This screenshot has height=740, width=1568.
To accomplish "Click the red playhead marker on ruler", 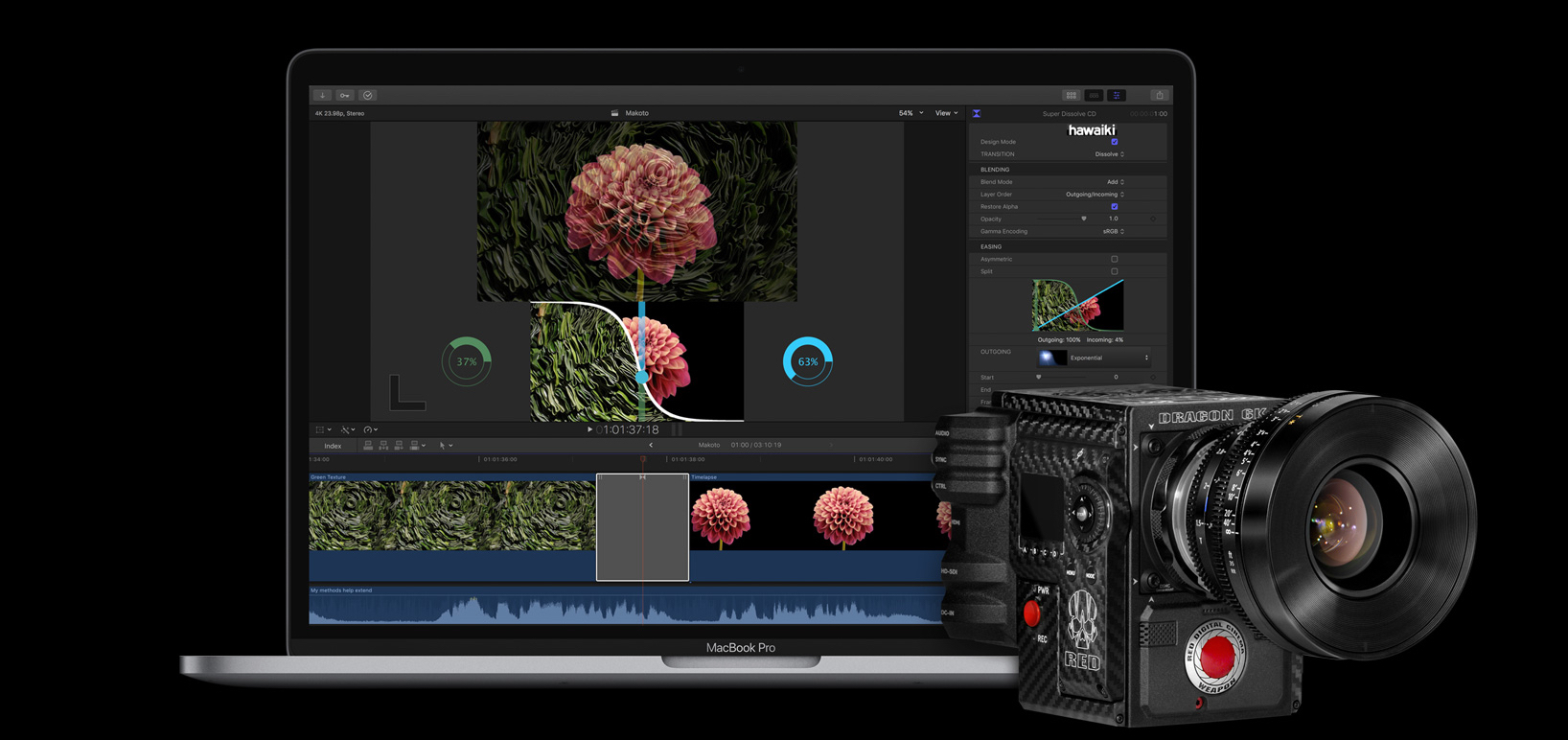I will [x=643, y=459].
